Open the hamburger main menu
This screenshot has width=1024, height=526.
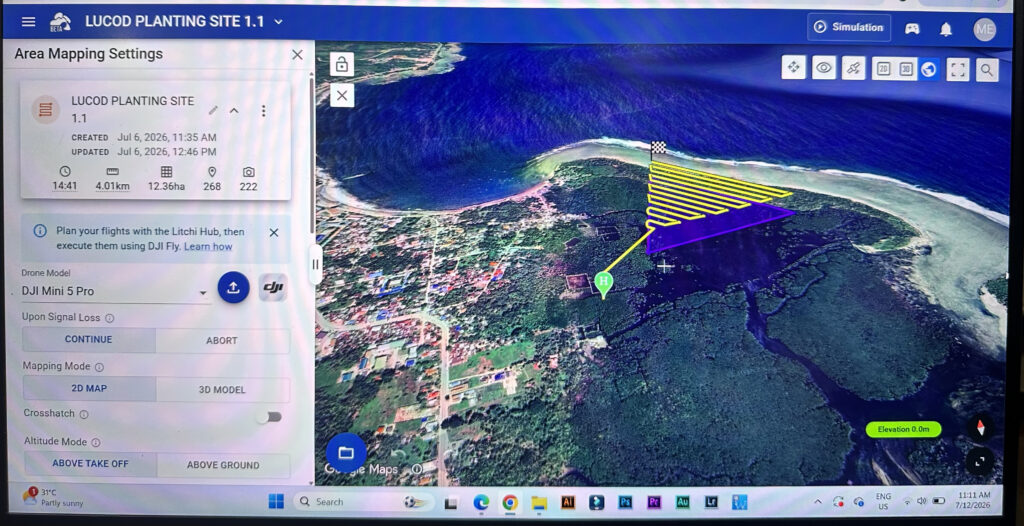pyautogui.click(x=28, y=22)
